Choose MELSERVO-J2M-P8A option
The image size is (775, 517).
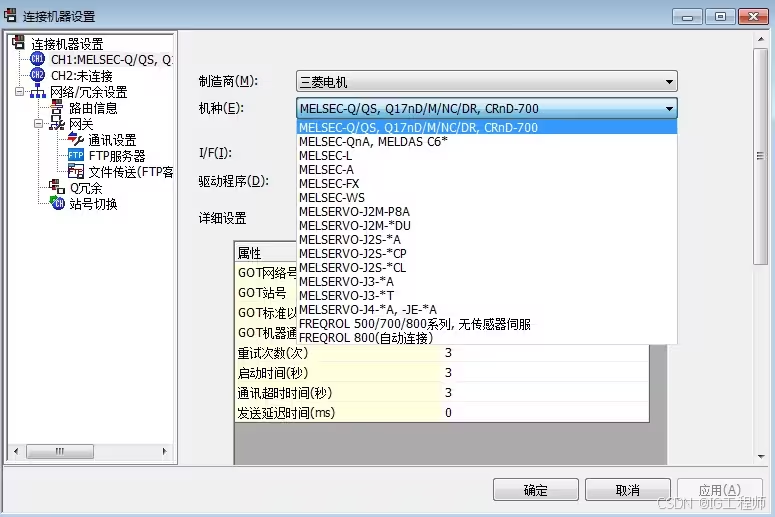coord(487,212)
